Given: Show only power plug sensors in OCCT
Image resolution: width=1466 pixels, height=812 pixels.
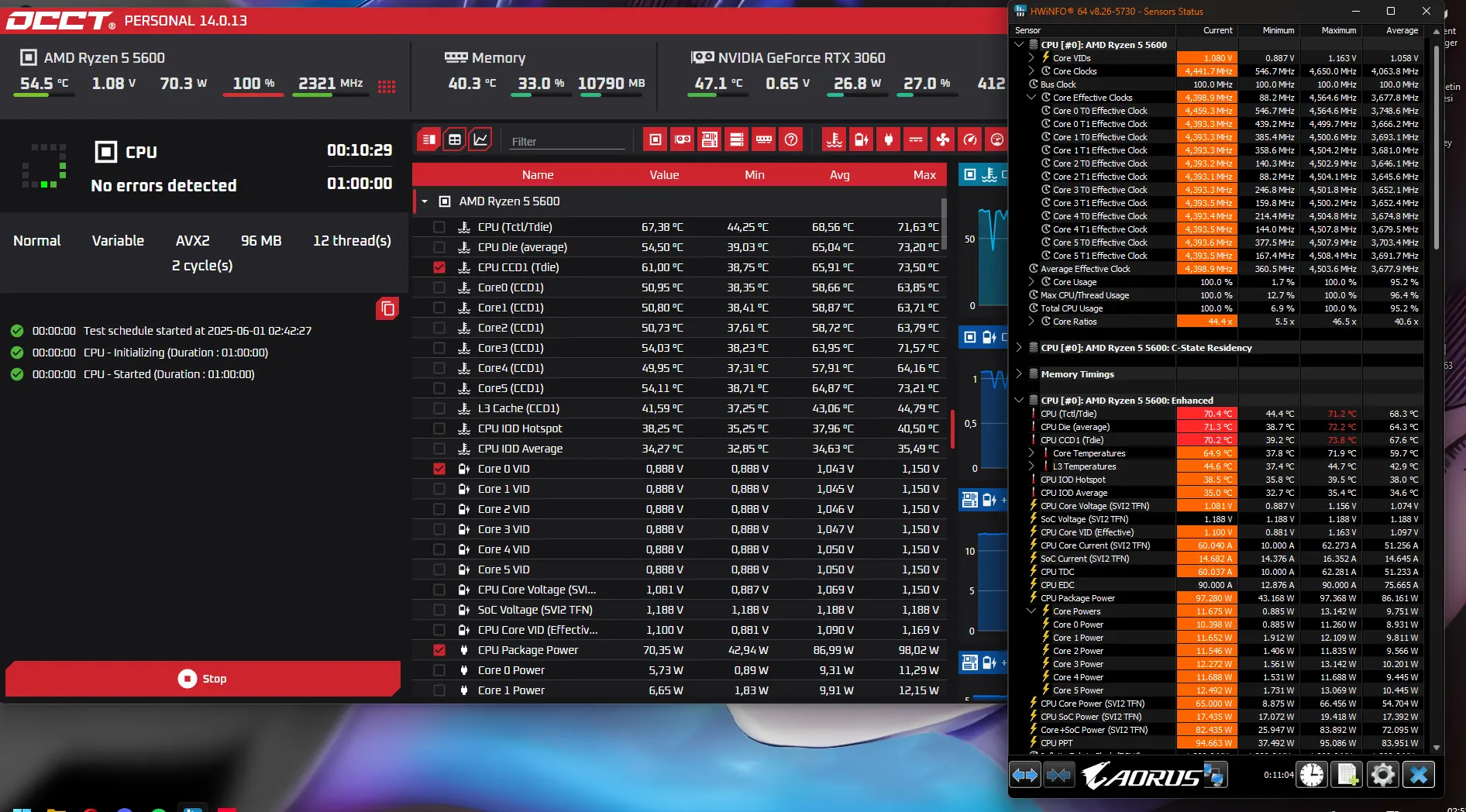Looking at the screenshot, I should point(889,139).
